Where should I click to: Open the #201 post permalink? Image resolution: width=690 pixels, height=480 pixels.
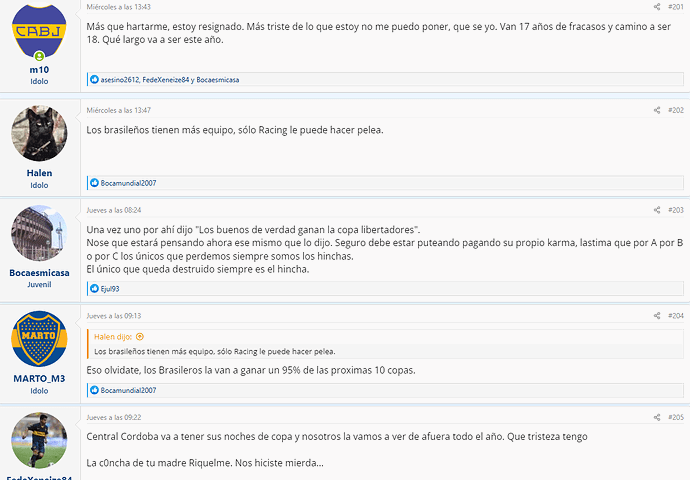(x=675, y=7)
